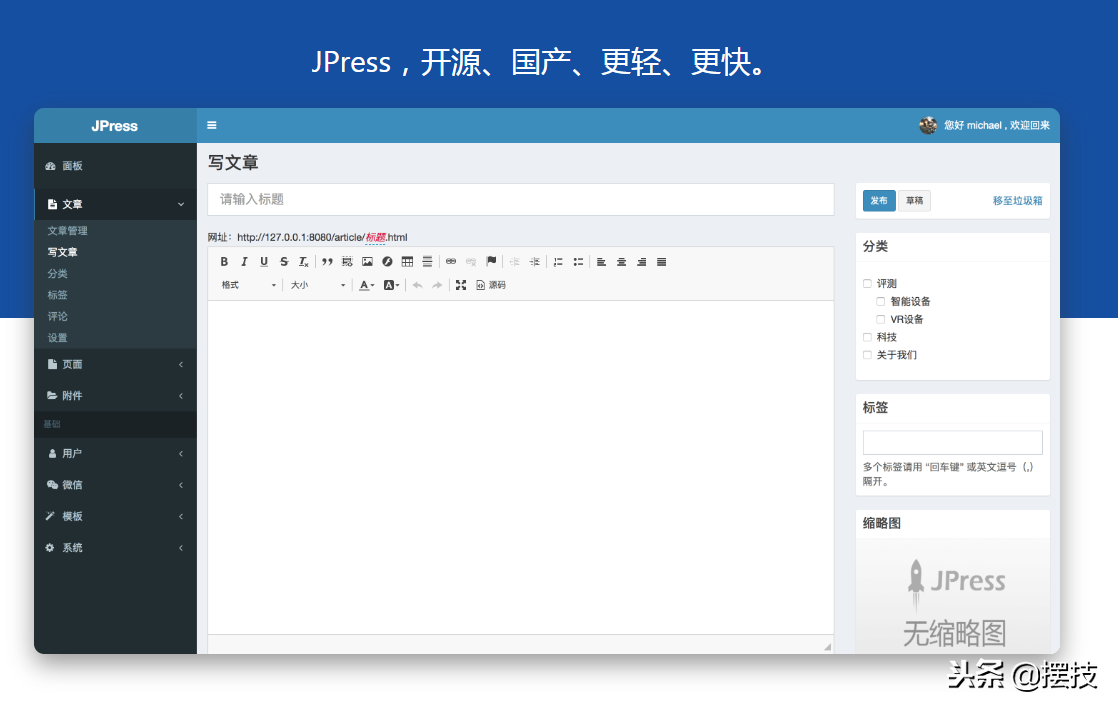This screenshot has height=710, width=1118.
Task: Go to 标签 submenu item in sidebar
Action: click(58, 295)
